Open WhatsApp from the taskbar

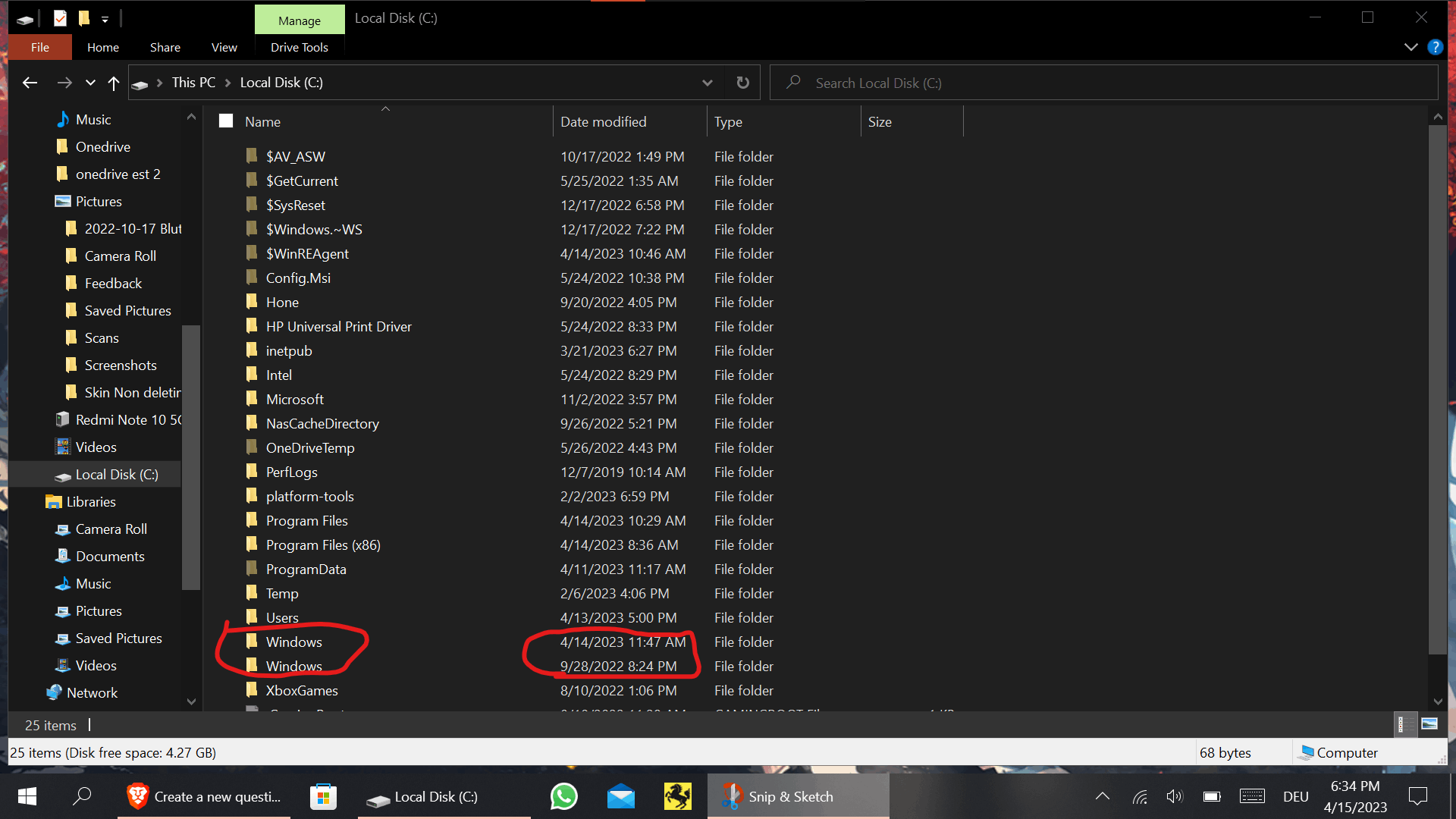click(x=563, y=796)
